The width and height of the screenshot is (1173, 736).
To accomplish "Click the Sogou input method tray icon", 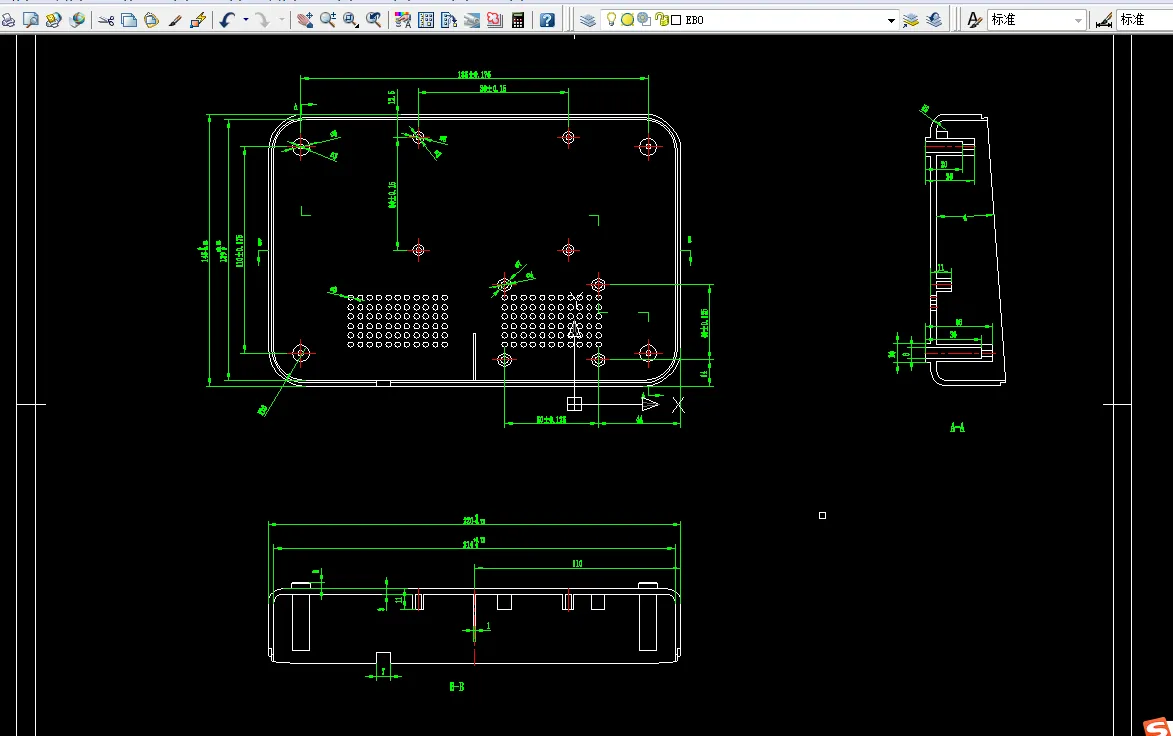I will 1159,727.
